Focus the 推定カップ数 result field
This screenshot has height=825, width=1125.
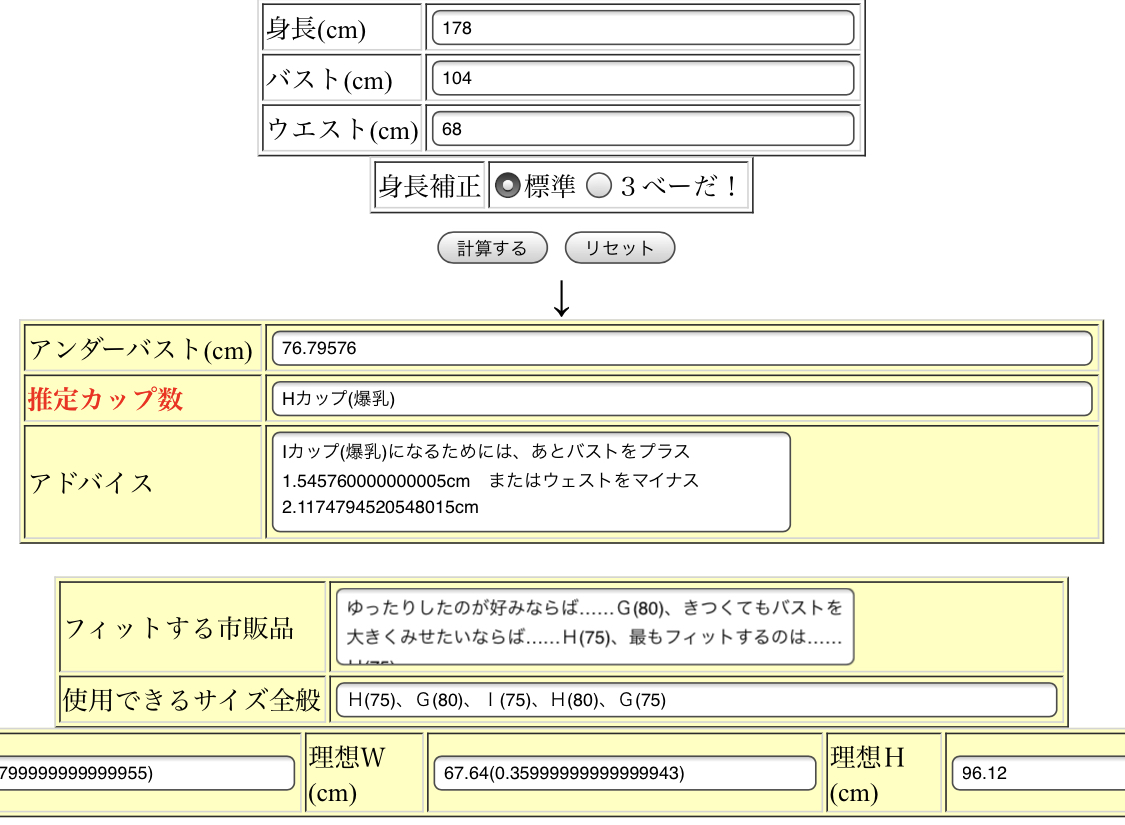[x=681, y=399]
